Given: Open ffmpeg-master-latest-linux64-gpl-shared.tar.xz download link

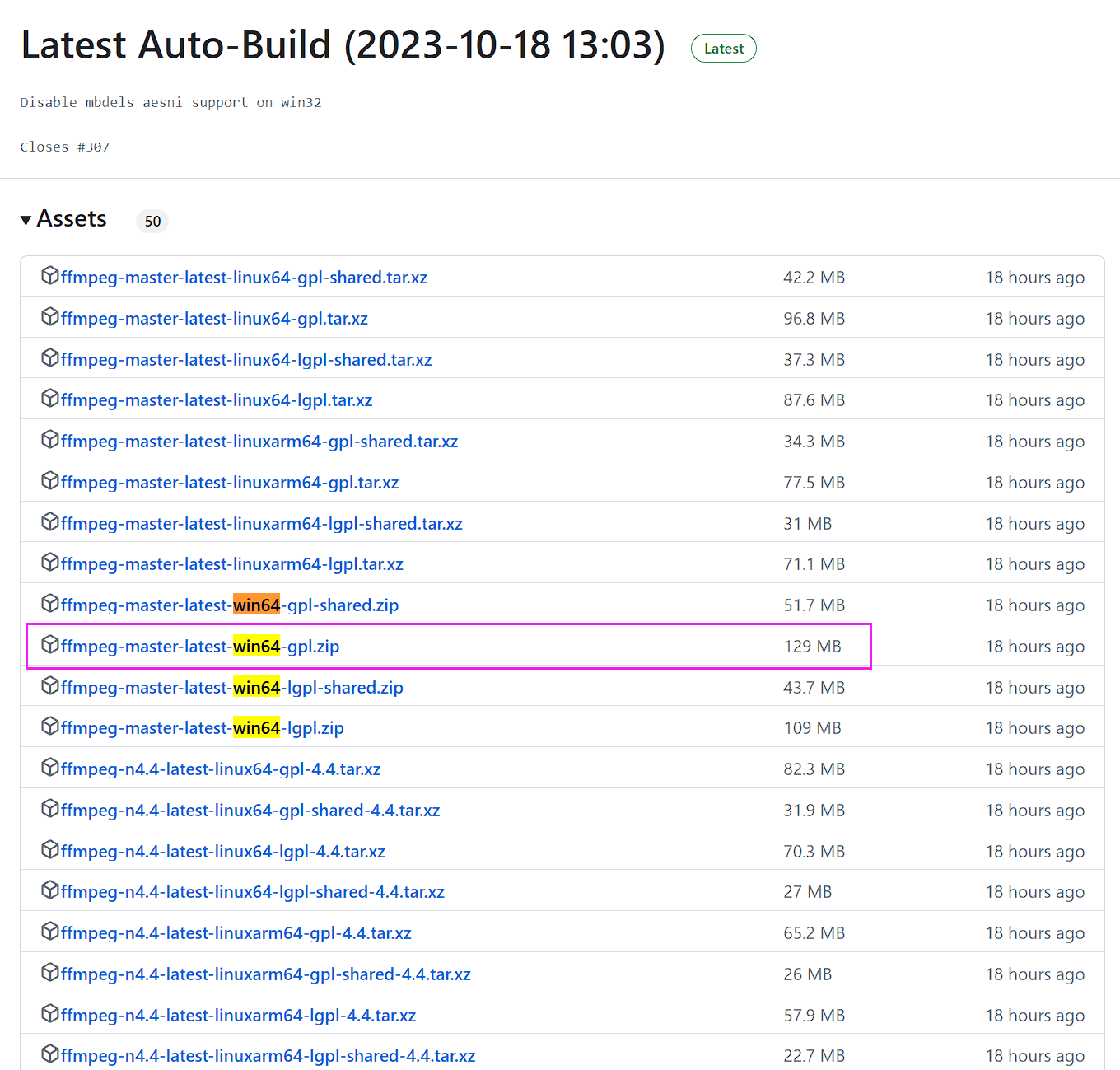Looking at the screenshot, I should [x=244, y=278].
